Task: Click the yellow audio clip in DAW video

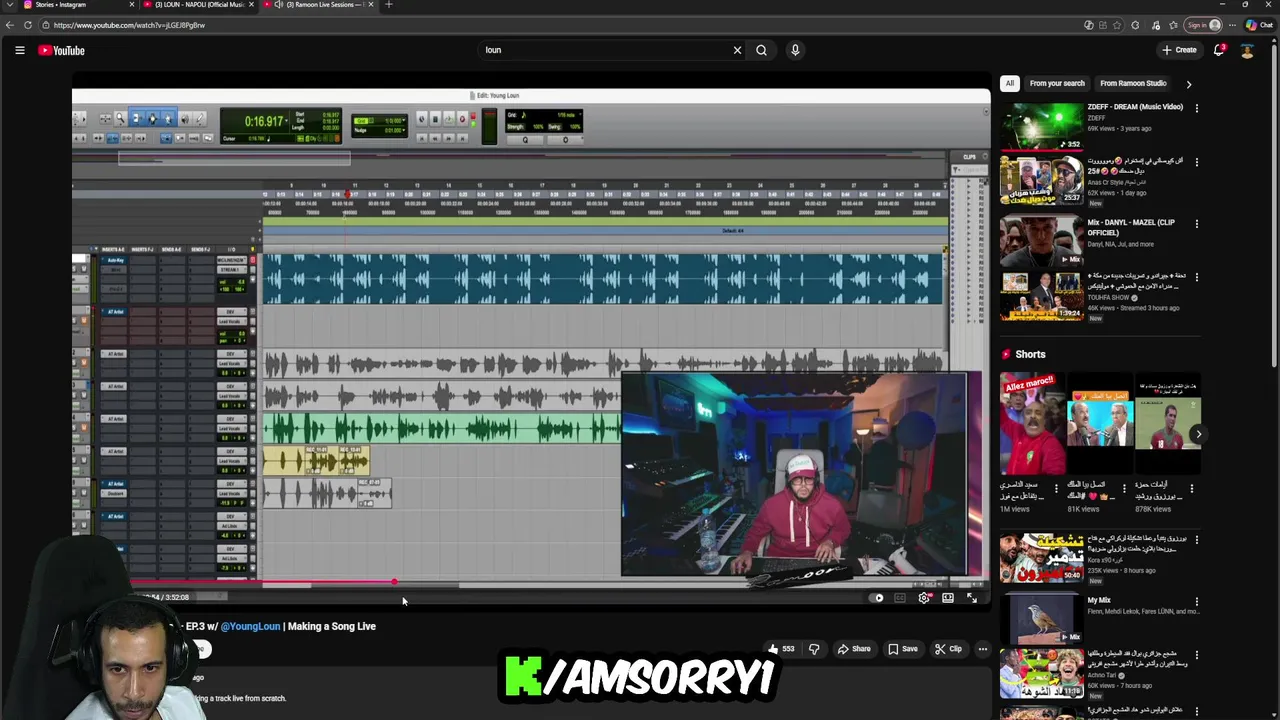Action: click(316, 460)
